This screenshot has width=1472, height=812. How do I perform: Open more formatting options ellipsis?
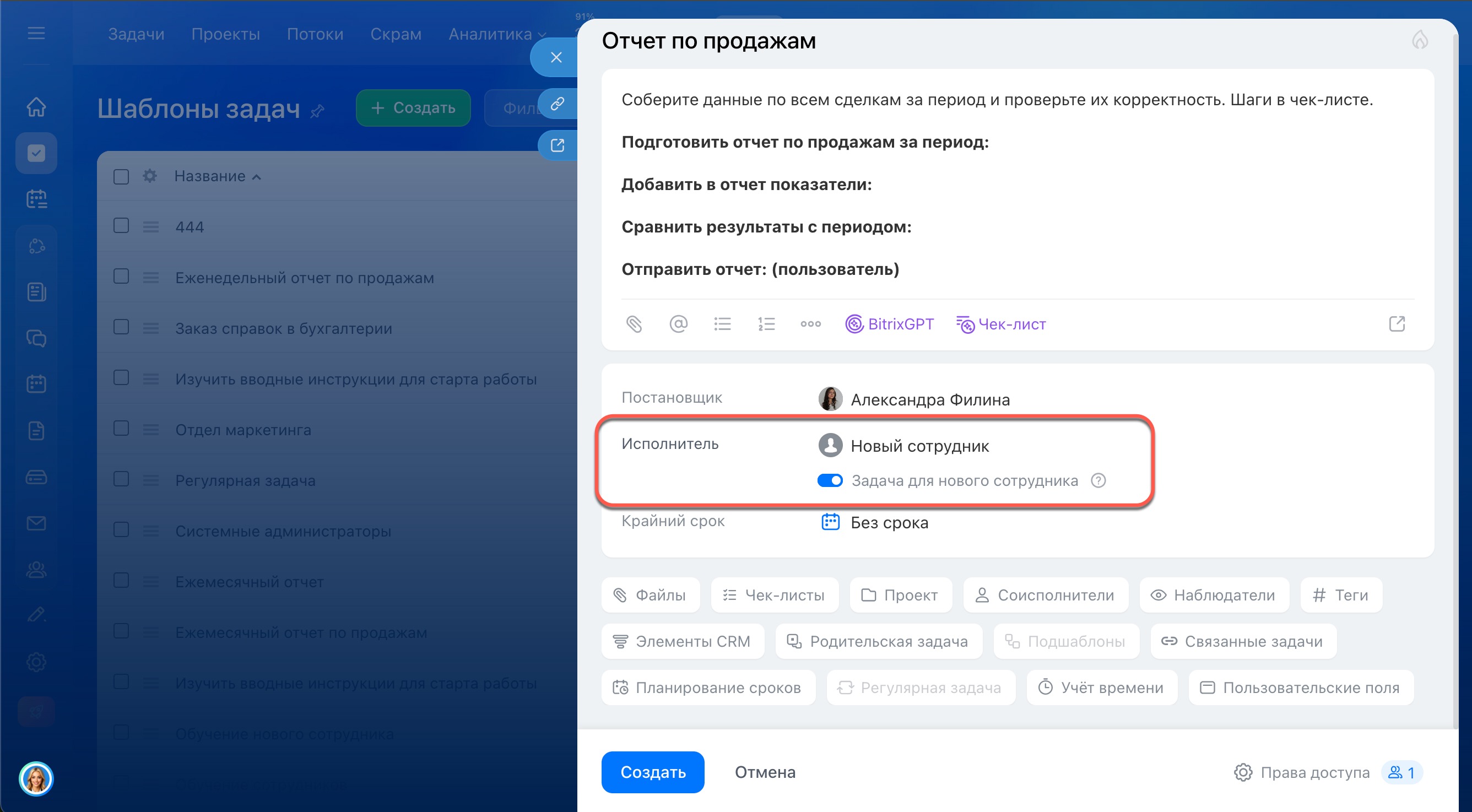point(810,324)
